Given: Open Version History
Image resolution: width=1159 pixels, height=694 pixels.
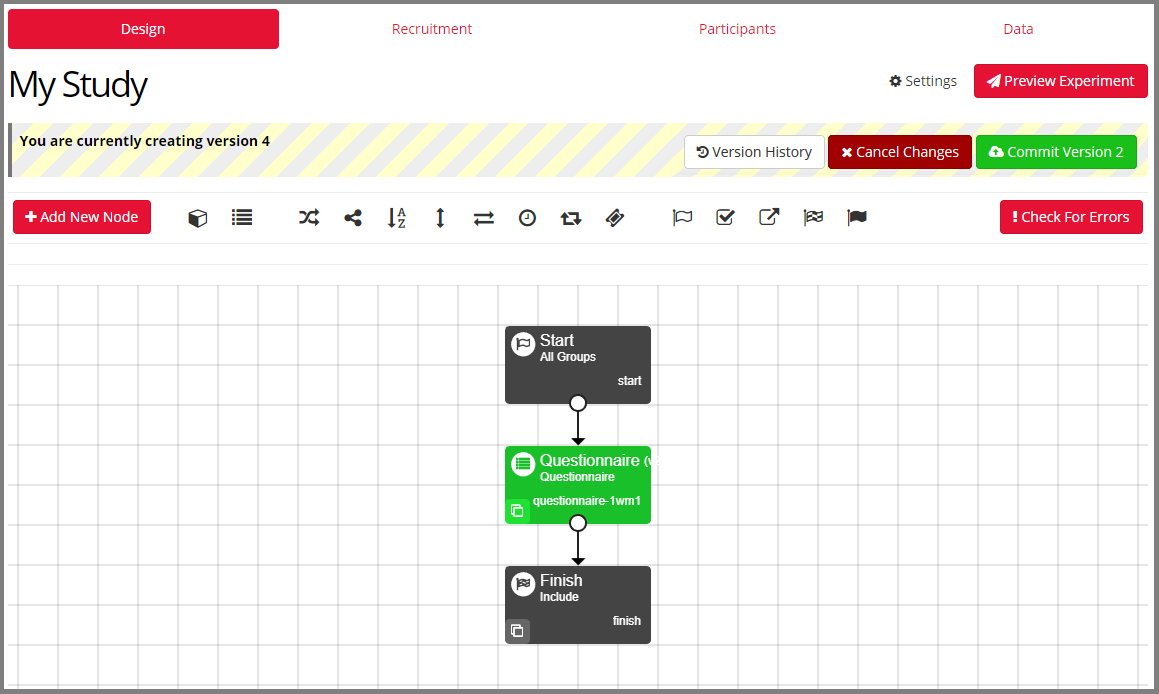Looking at the screenshot, I should tap(754, 152).
